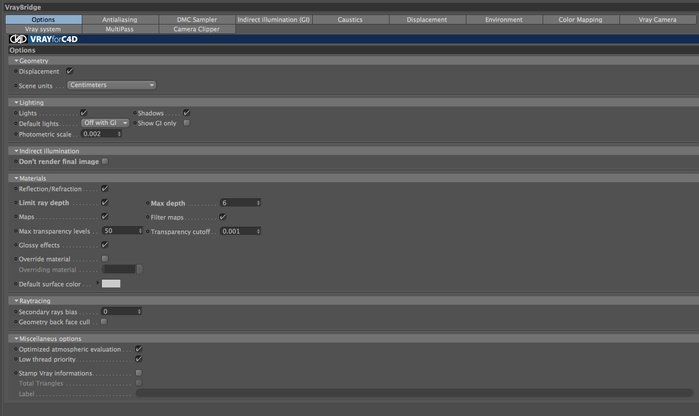Select the Options tab
Image resolution: width=699 pixels, height=416 pixels.
[43, 20]
